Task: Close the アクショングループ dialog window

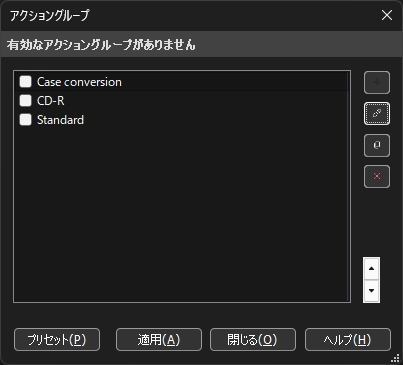Action: (x=387, y=15)
